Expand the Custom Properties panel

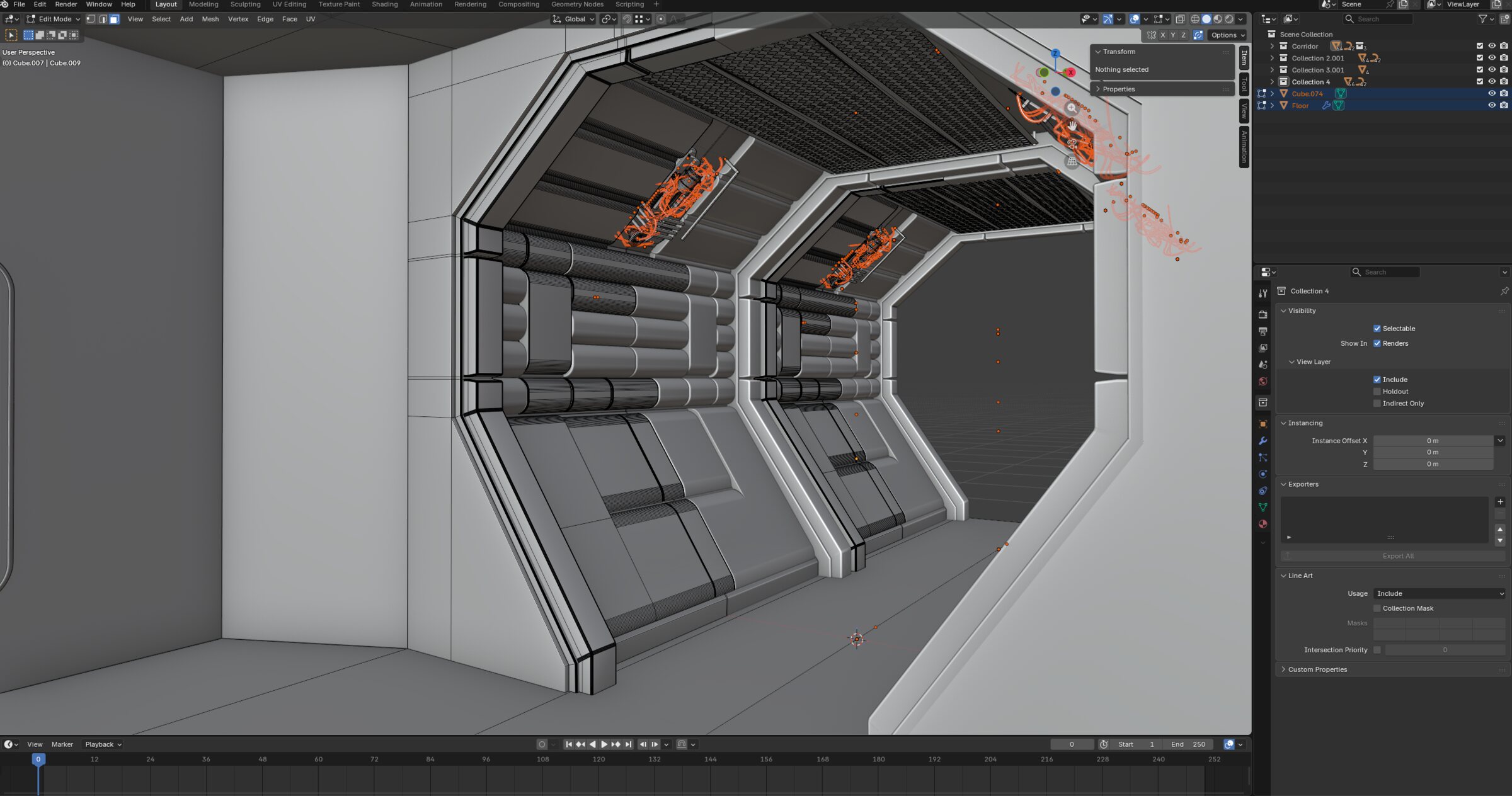coord(1283,669)
